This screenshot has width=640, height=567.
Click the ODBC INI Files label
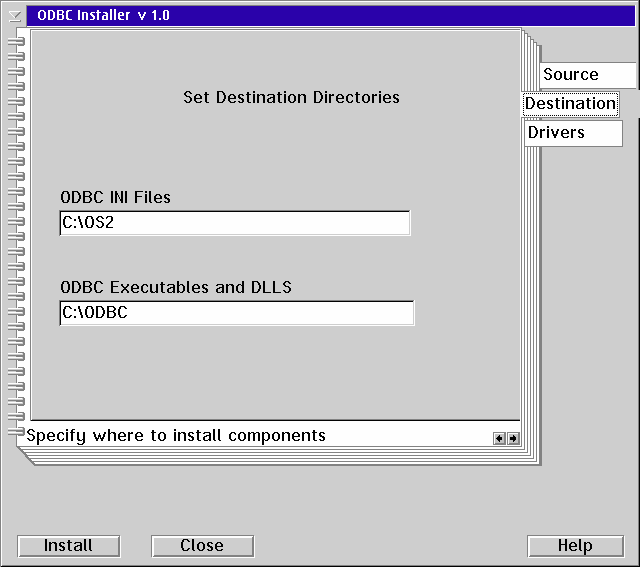[116, 198]
